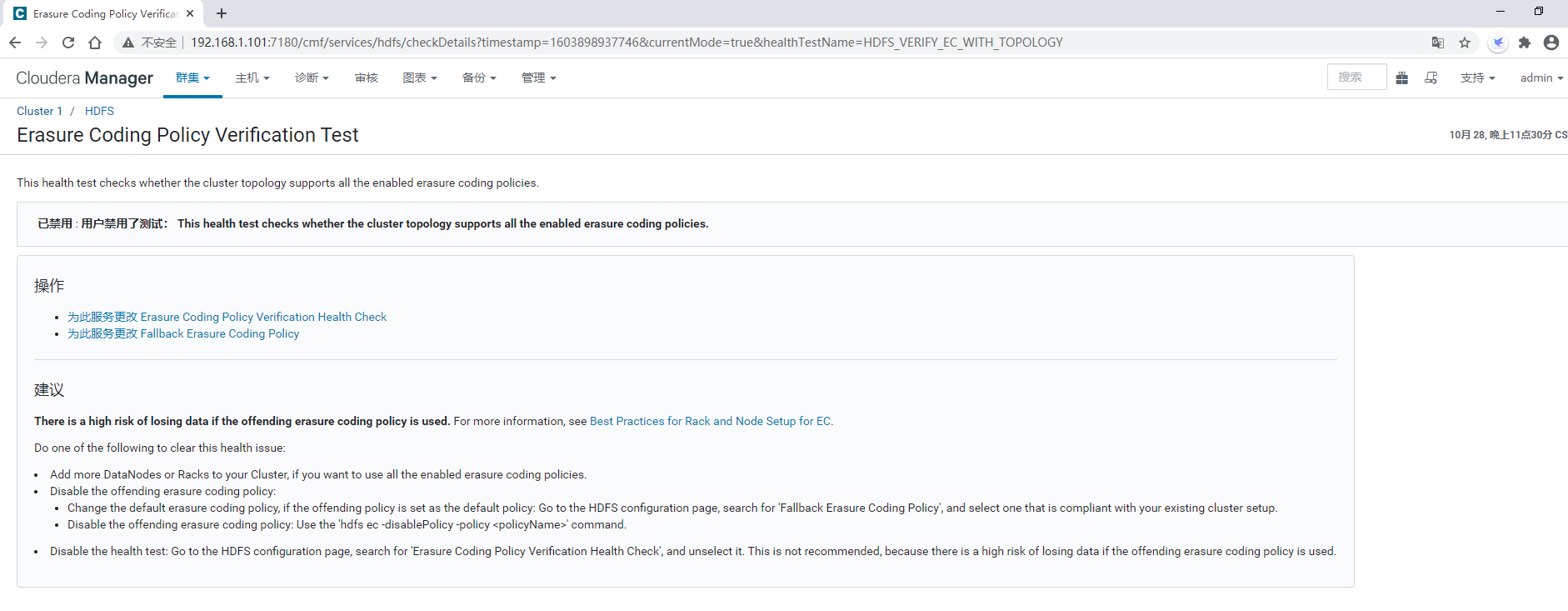Close the Erasure Coding Policy tab

(x=190, y=13)
